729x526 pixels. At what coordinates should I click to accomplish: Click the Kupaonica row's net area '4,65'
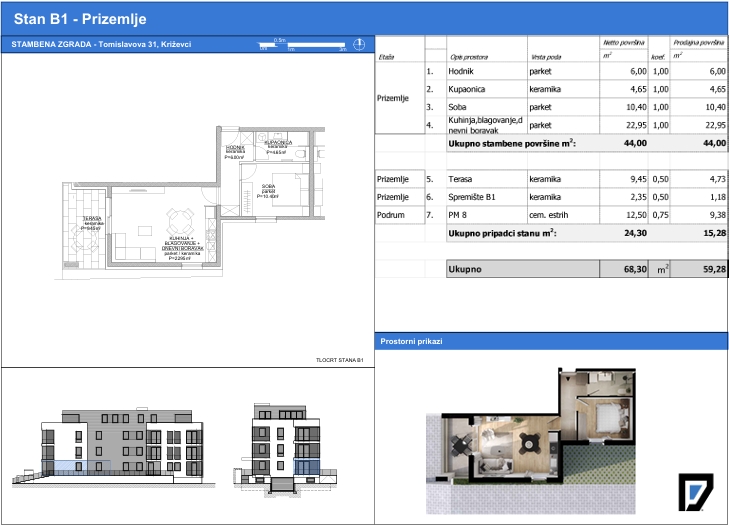pos(638,89)
